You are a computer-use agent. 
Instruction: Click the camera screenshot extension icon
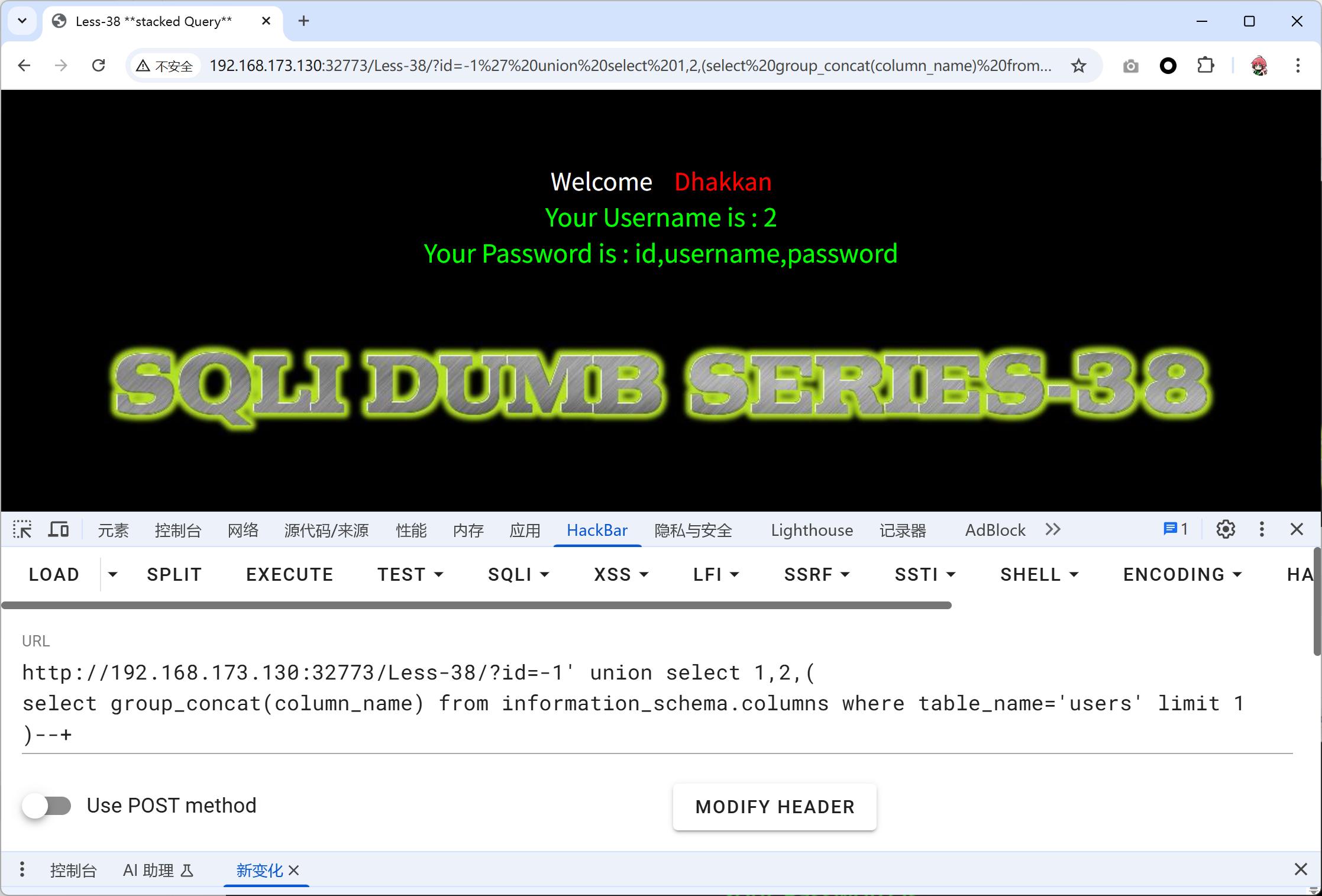click(1130, 66)
